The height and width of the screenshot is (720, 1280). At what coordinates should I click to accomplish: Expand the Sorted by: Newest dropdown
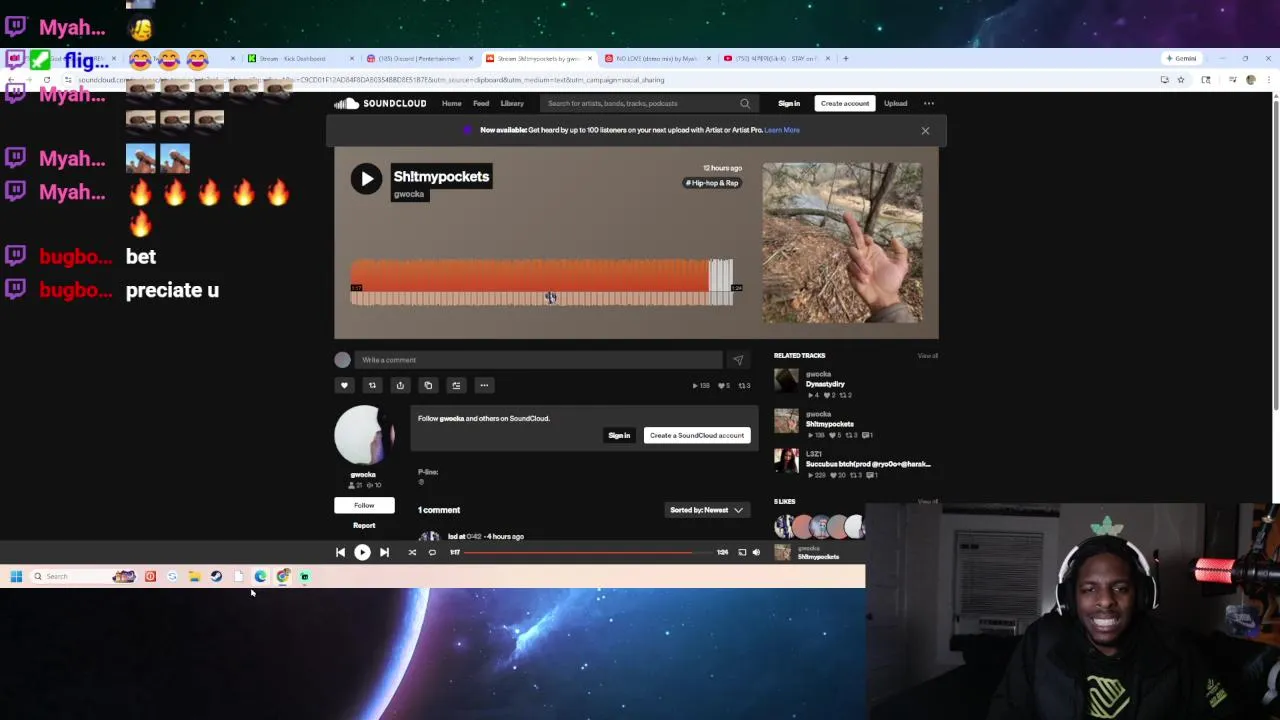706,510
